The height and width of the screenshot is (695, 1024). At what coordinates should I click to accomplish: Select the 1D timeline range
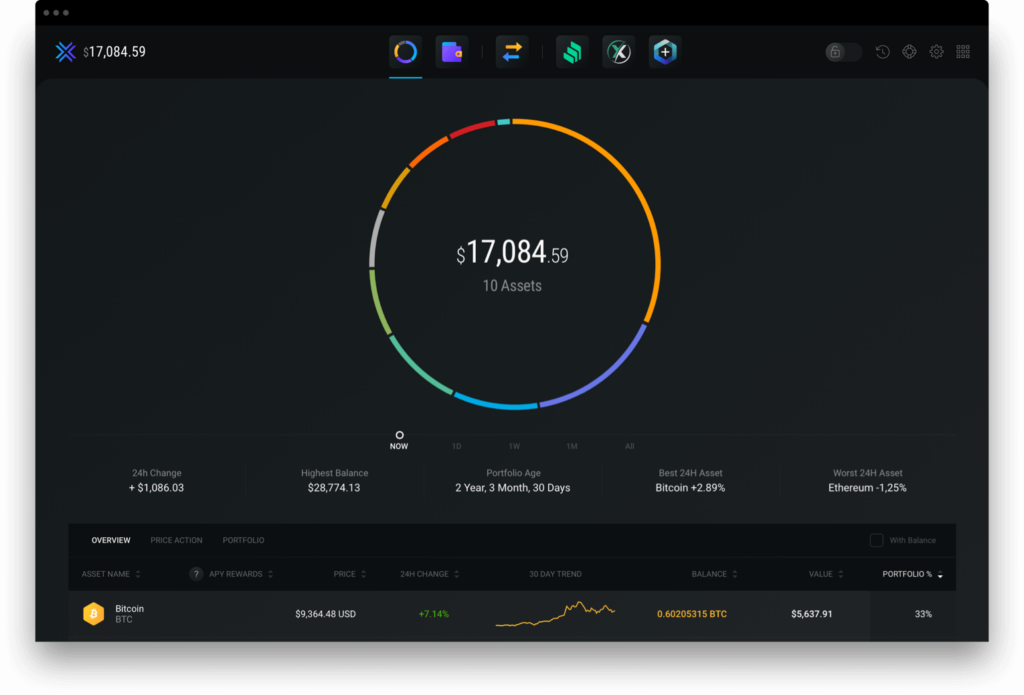(456, 446)
